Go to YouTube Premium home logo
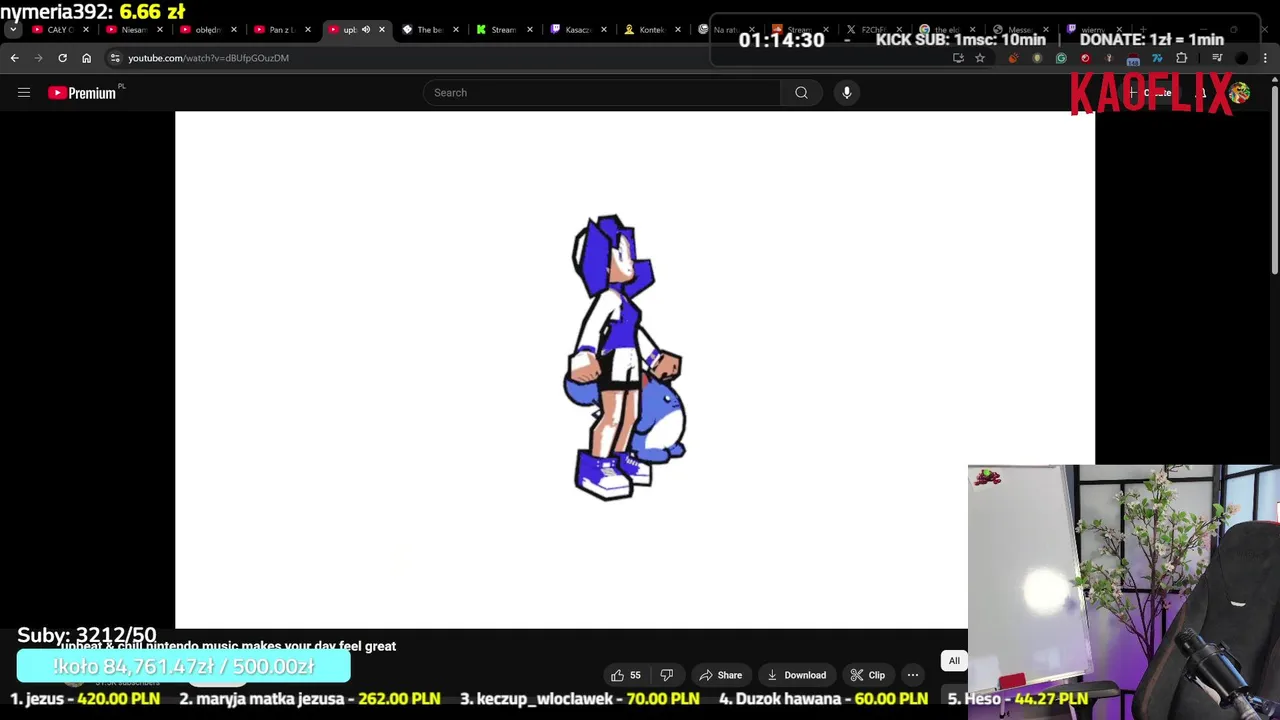Image resolution: width=1280 pixels, height=720 pixels. [82, 93]
